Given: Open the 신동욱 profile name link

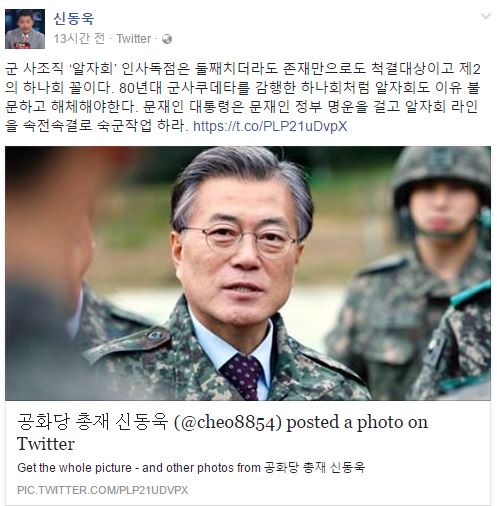Looking at the screenshot, I should coord(74,18).
